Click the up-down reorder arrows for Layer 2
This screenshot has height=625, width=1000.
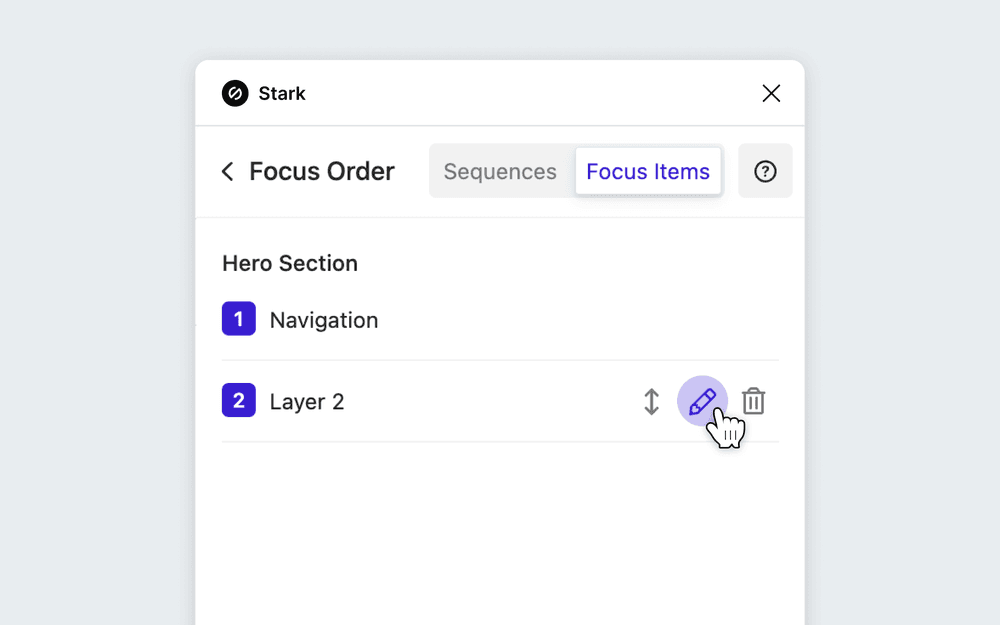(x=651, y=400)
